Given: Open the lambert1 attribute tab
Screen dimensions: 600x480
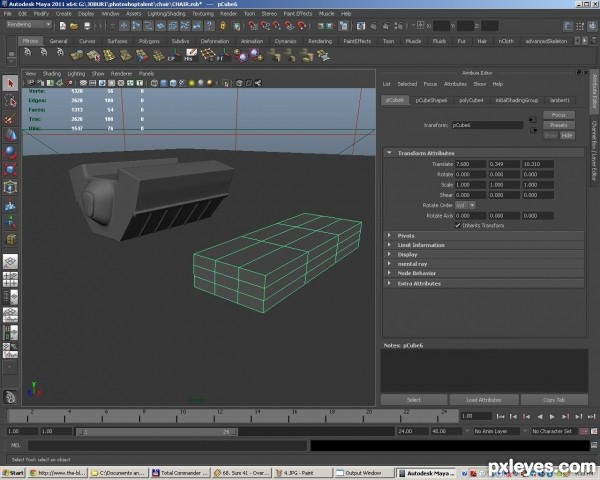Looking at the screenshot, I should pyautogui.click(x=560, y=100).
